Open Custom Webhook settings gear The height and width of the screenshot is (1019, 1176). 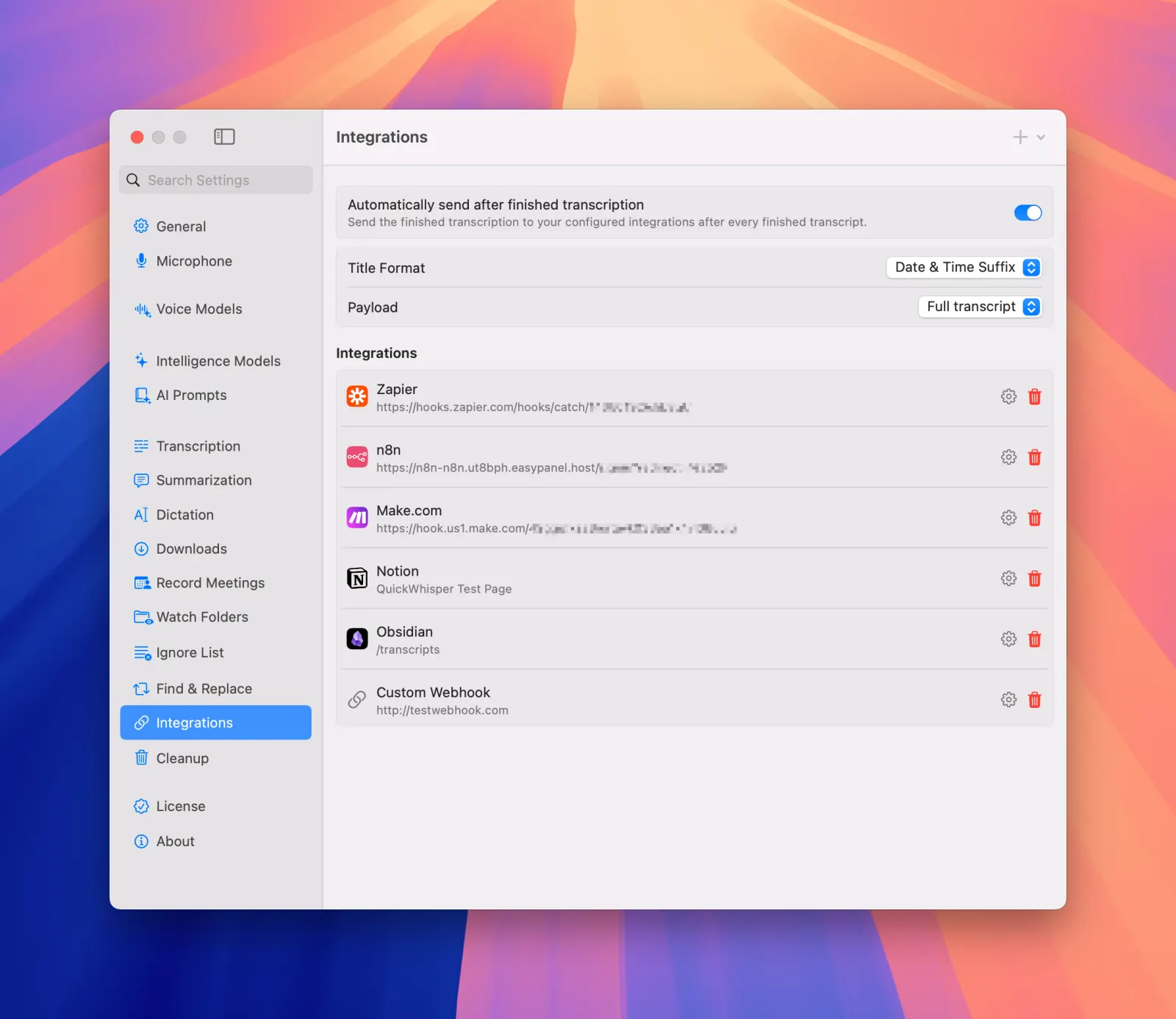coord(1008,700)
